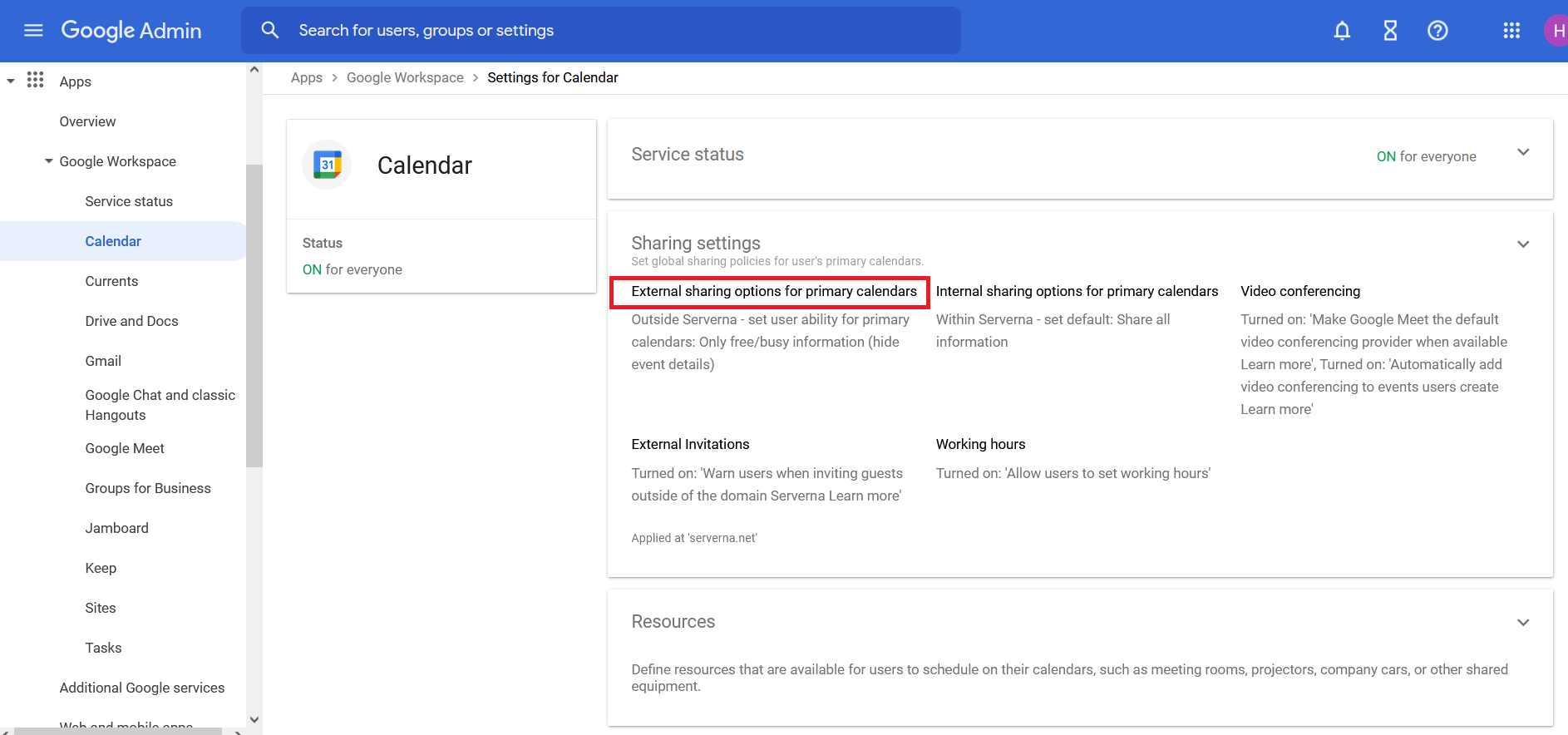Open Overview in the sidebar
Viewport: 1568px width, 735px height.
(x=87, y=121)
